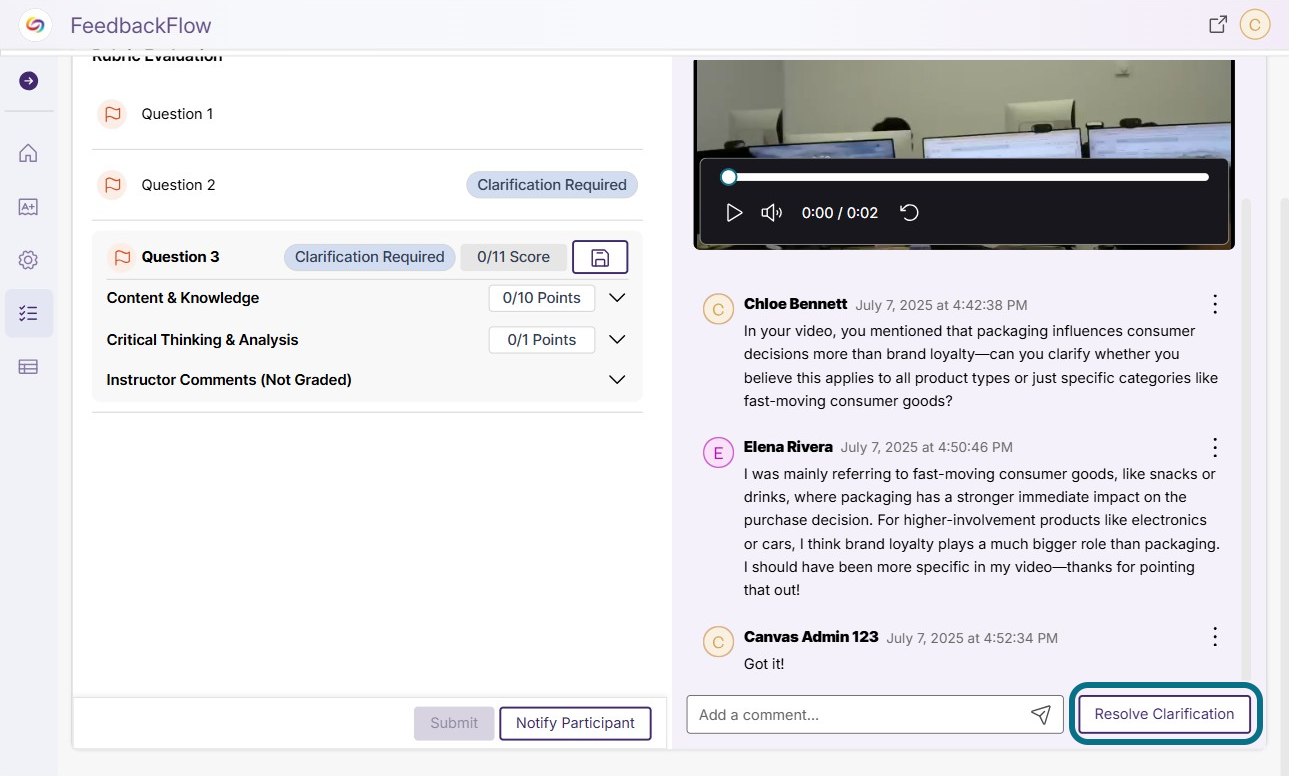Focus the Add a comment field
1289x776 pixels.
pyautogui.click(x=875, y=714)
